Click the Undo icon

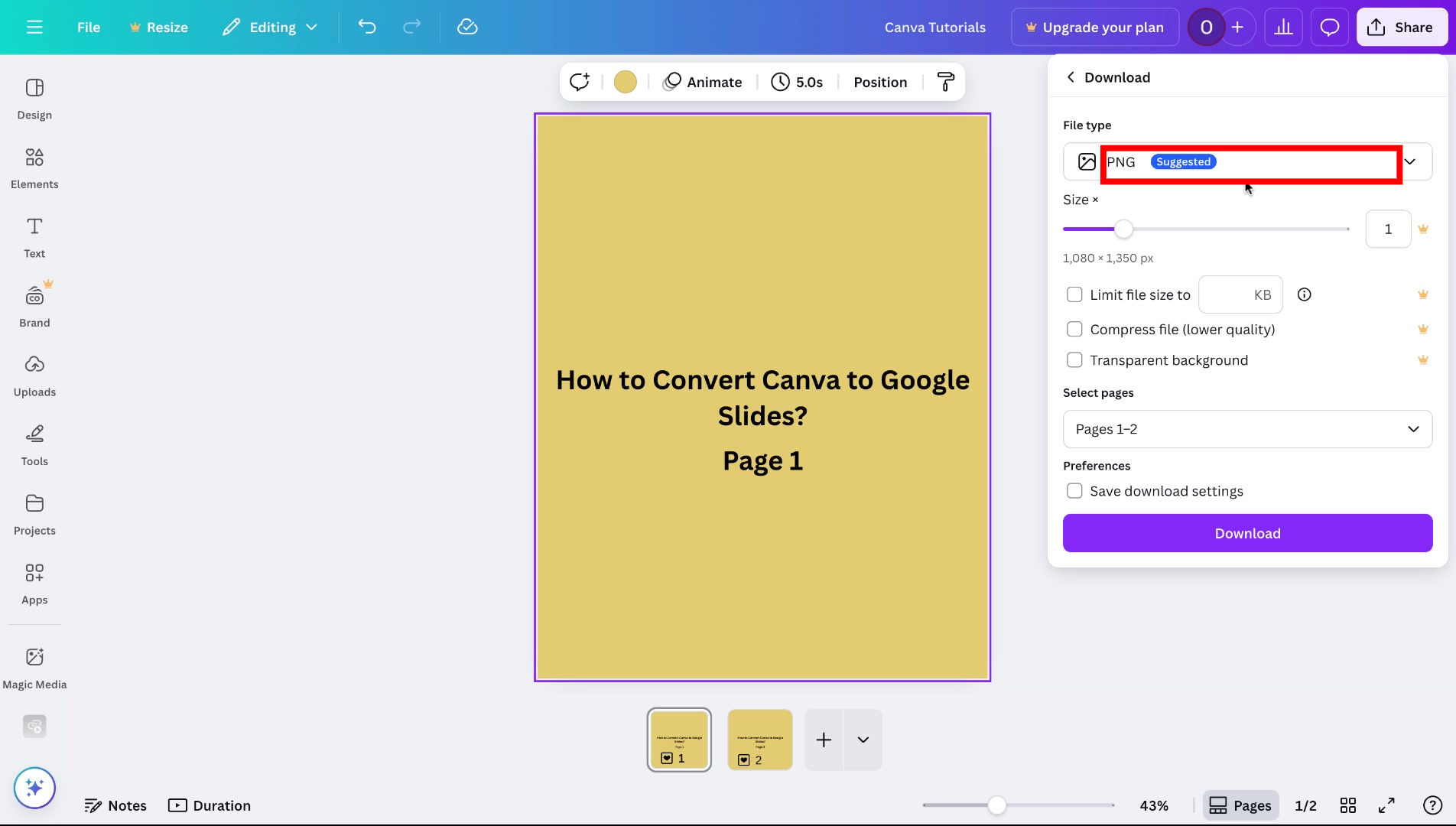[366, 27]
